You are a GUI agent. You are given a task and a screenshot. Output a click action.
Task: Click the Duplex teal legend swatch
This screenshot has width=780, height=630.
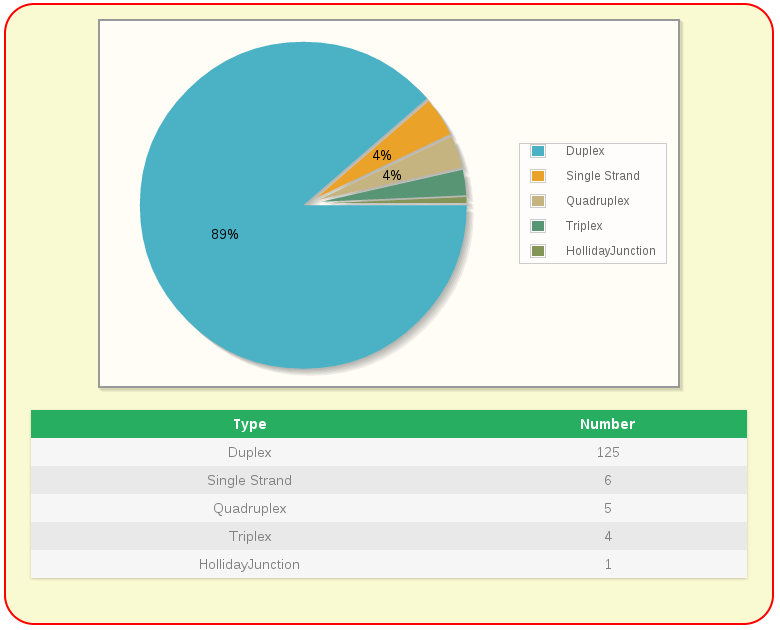point(538,151)
